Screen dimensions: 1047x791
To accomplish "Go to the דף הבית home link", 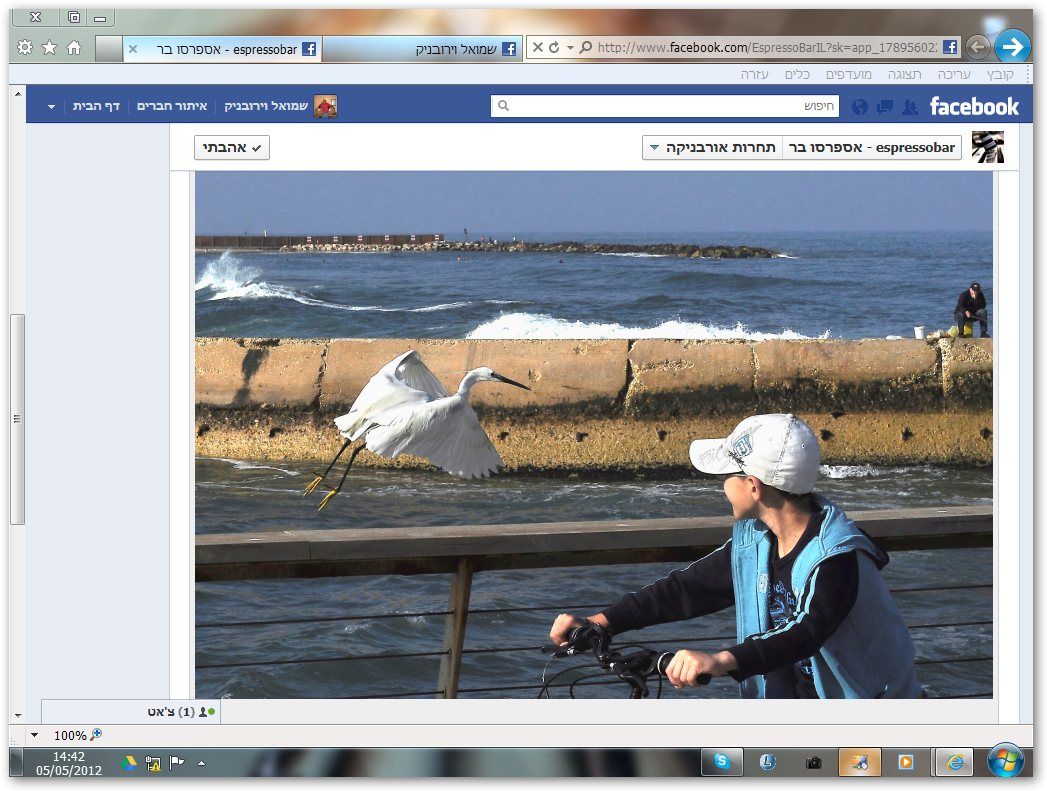I will (96, 107).
